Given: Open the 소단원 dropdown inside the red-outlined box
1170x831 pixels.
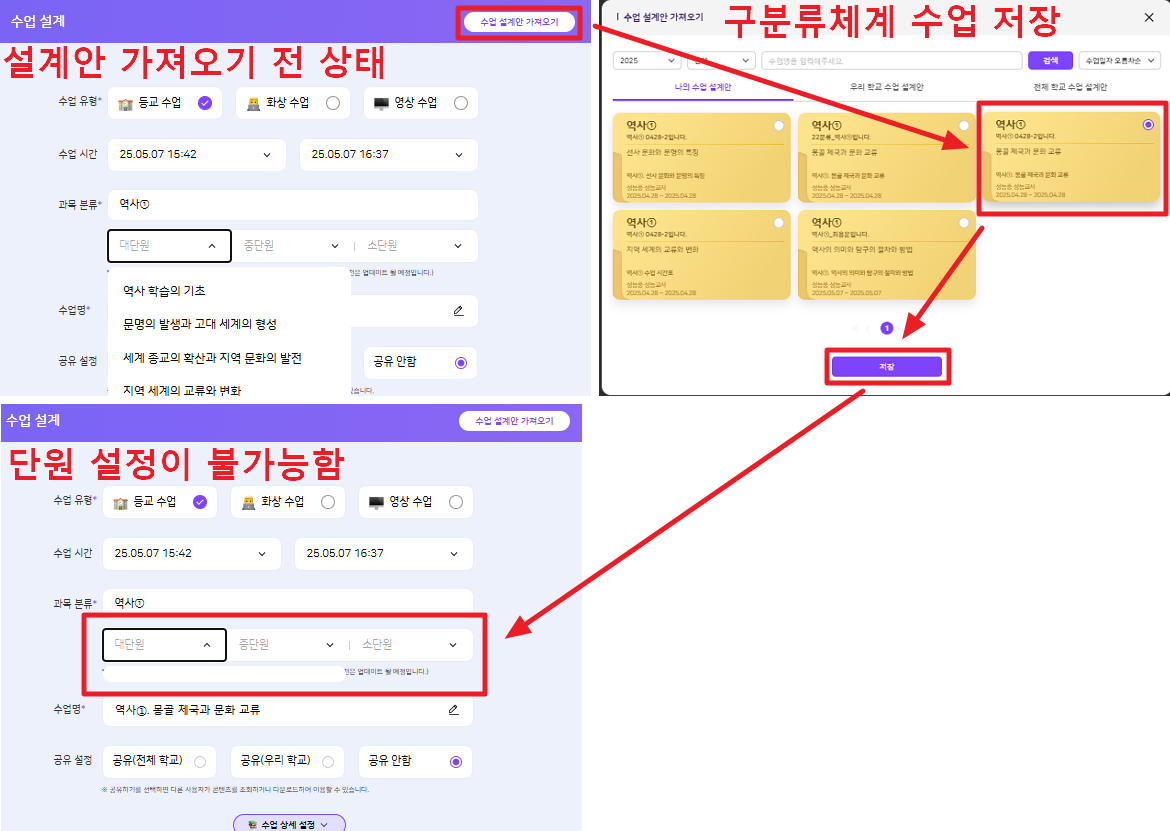Looking at the screenshot, I should click(x=410, y=645).
